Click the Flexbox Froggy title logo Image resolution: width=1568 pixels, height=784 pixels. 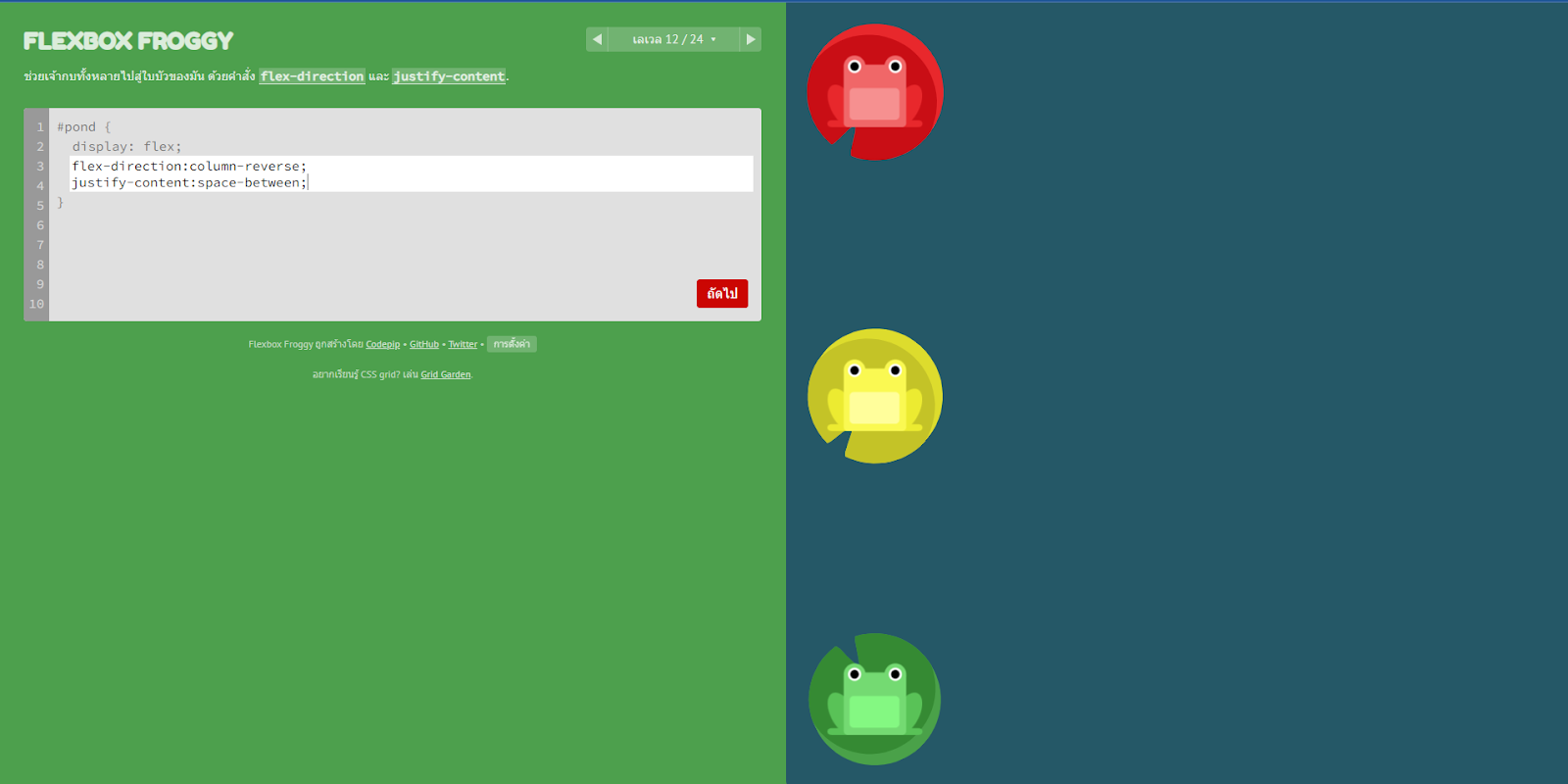pos(128,41)
